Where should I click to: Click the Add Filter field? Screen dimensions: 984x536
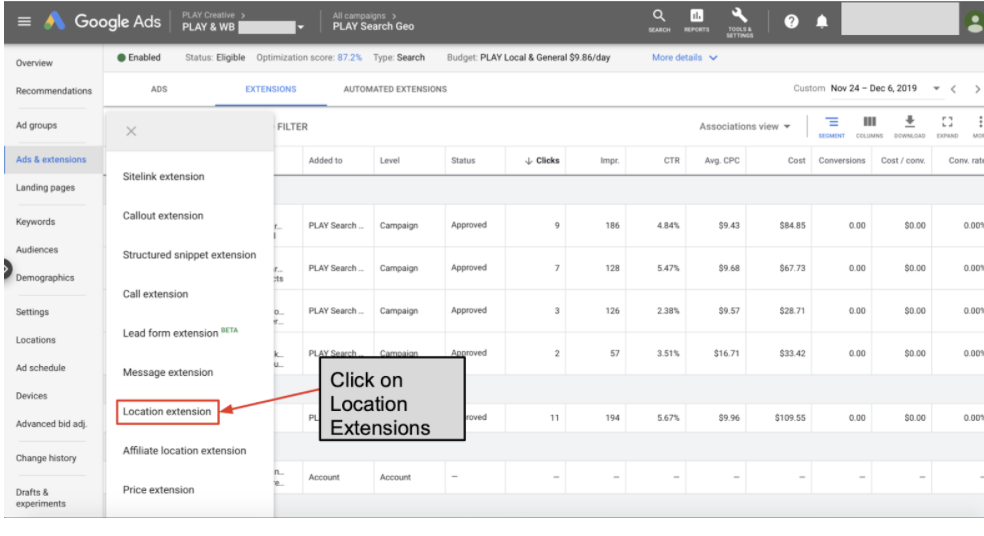click(x=292, y=127)
